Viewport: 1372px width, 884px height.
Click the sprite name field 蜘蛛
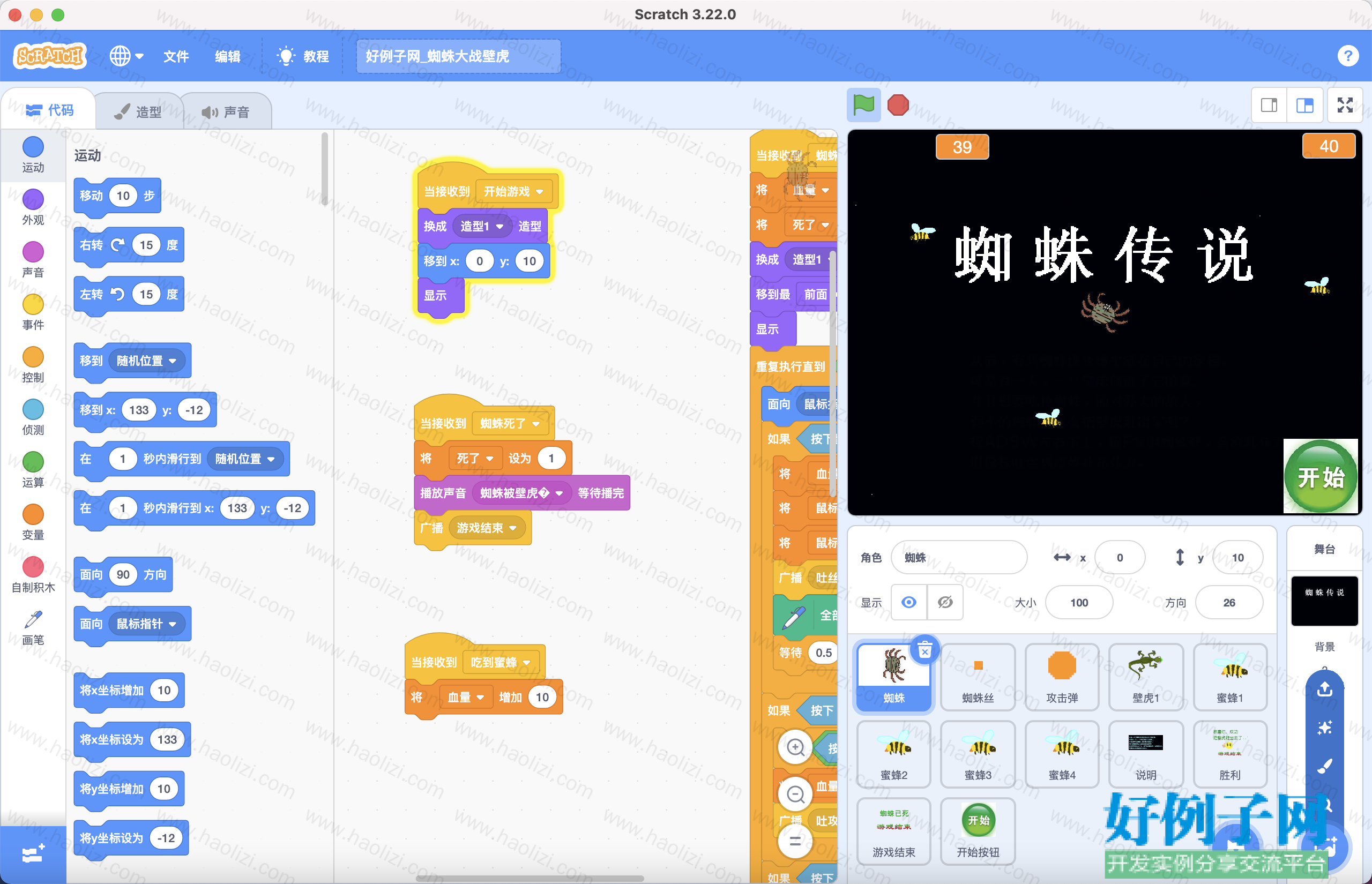(x=959, y=557)
